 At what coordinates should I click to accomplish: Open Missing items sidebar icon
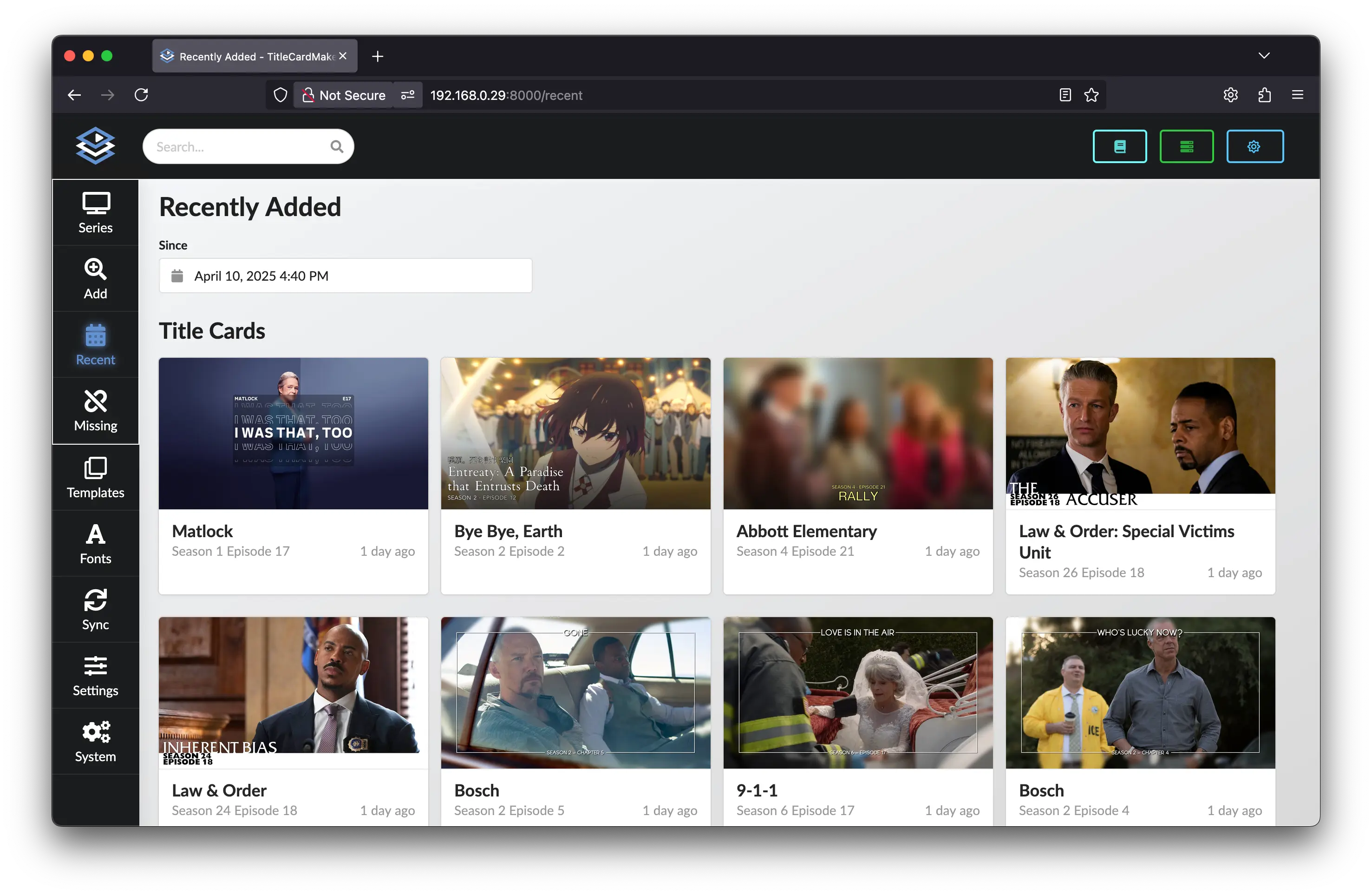click(95, 411)
